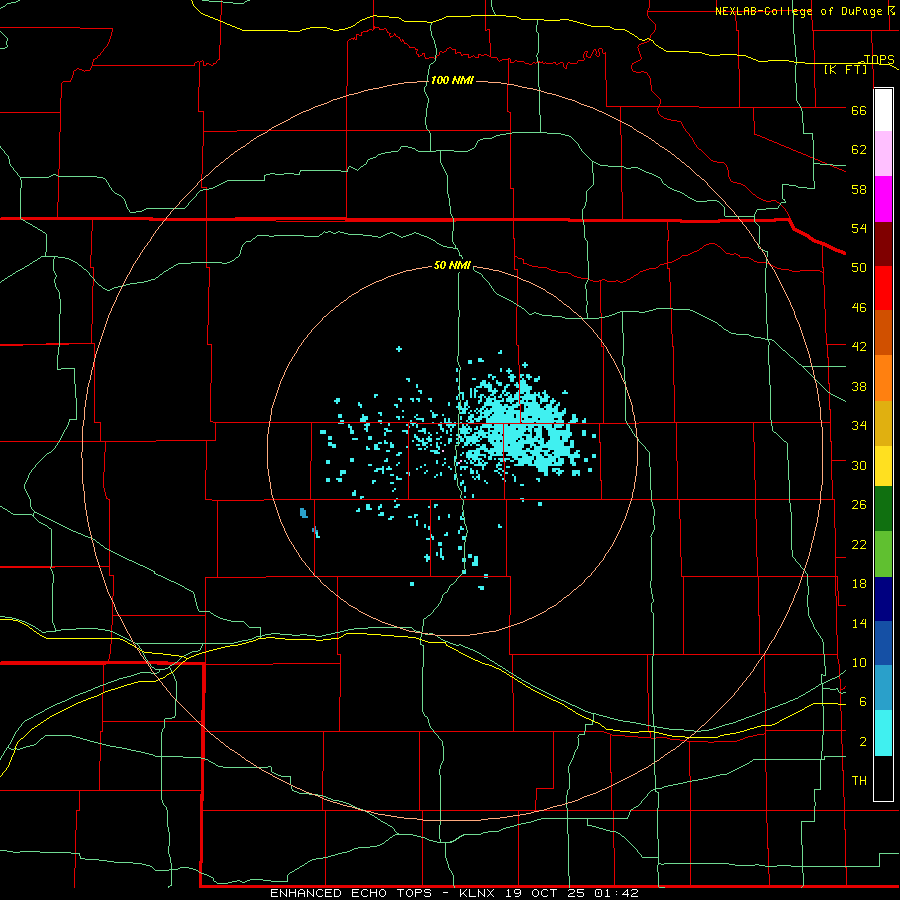The width and height of the screenshot is (900, 900).
Task: Click the 54 value on legend scale
Action: pyautogui.click(x=859, y=228)
